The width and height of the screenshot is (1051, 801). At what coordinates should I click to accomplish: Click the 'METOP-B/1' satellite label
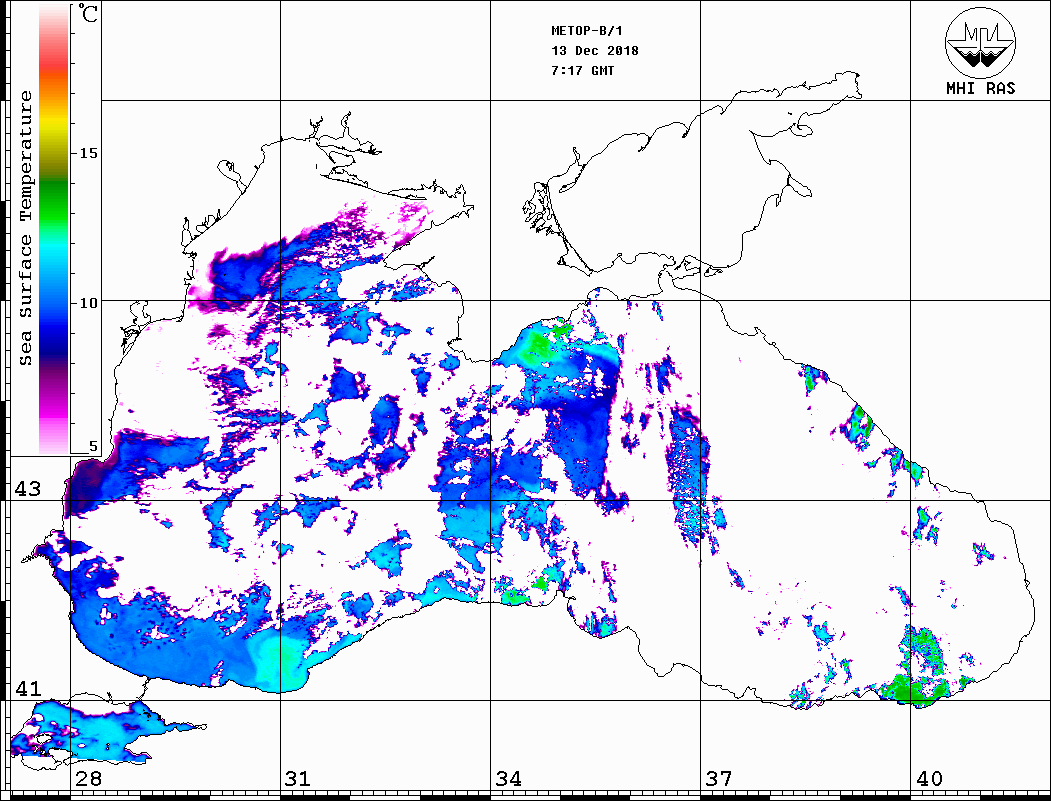point(587,31)
